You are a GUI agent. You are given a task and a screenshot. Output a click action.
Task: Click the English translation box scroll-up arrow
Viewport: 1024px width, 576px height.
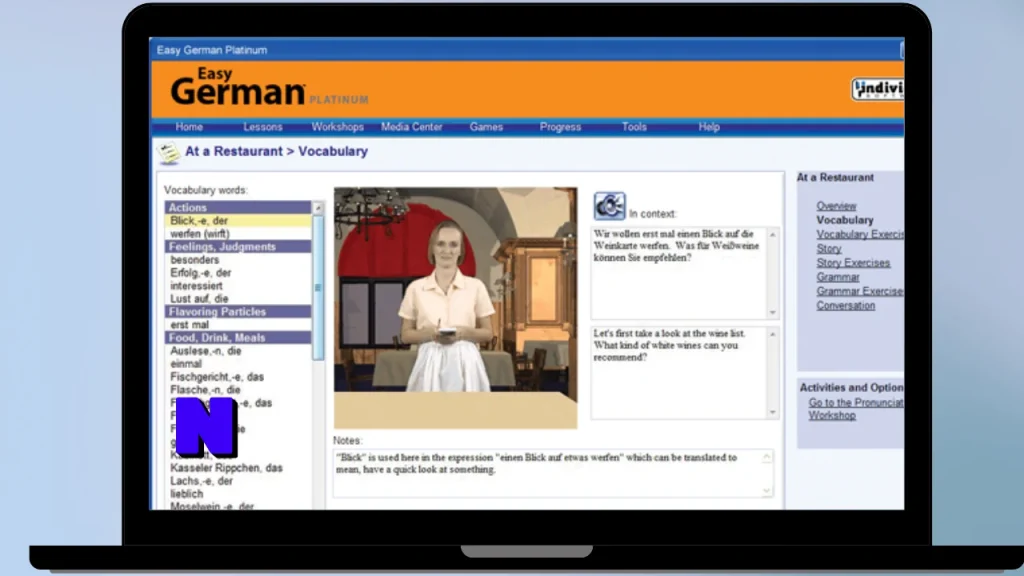point(773,334)
